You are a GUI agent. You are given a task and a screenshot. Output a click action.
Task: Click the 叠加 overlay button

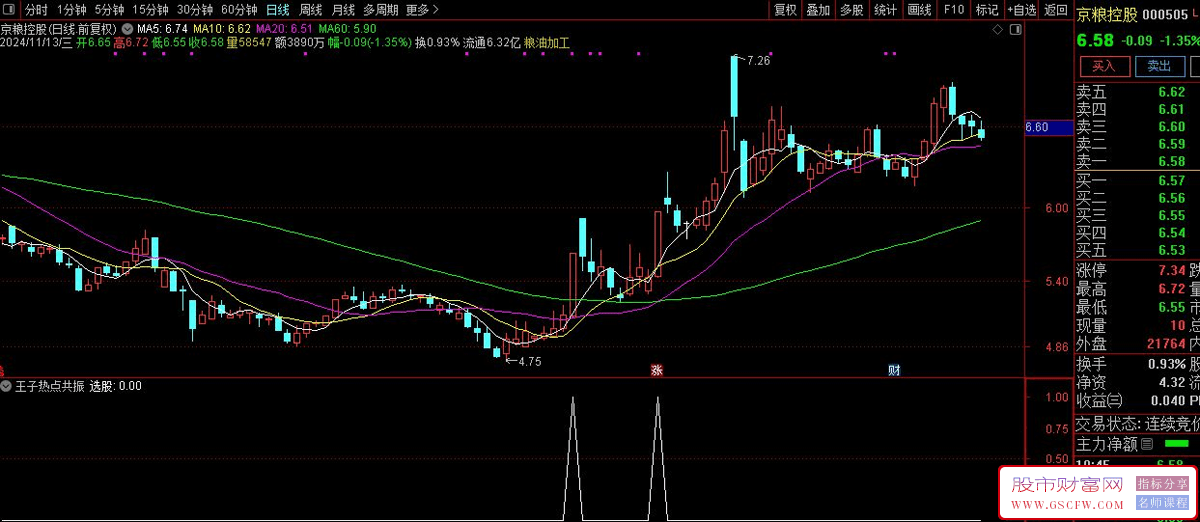(818, 10)
